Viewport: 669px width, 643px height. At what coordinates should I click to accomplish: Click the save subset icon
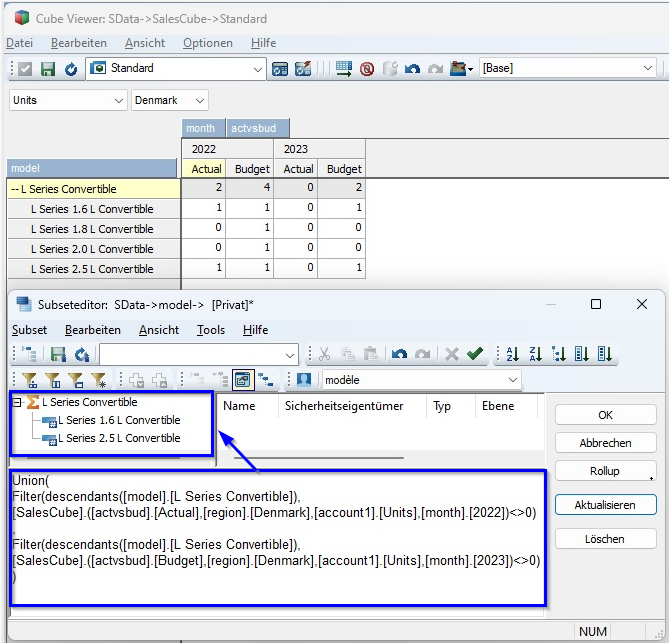tap(58, 354)
